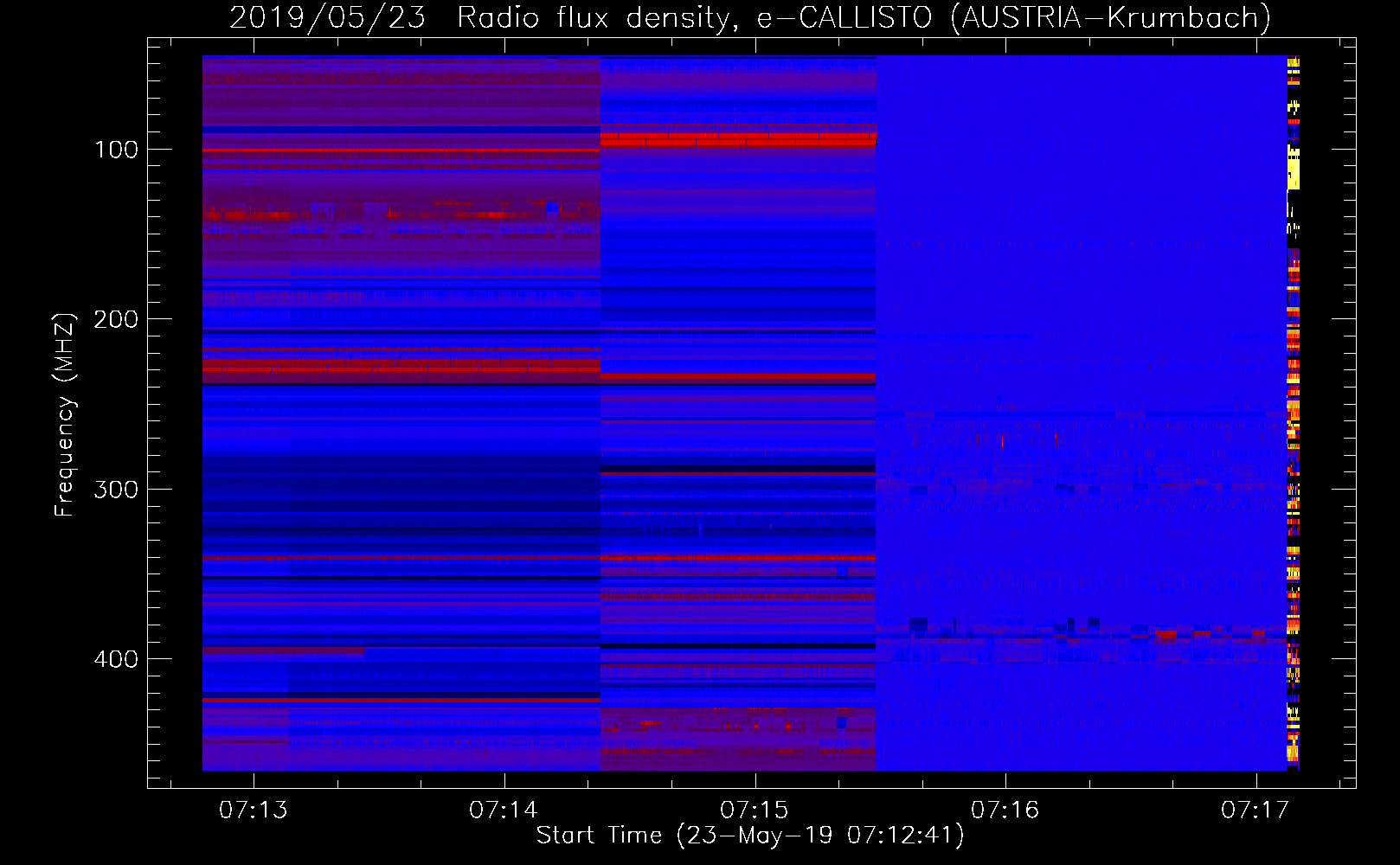1400x865 pixels.
Task: Click the 07:14 time tick label
Action: [504, 810]
